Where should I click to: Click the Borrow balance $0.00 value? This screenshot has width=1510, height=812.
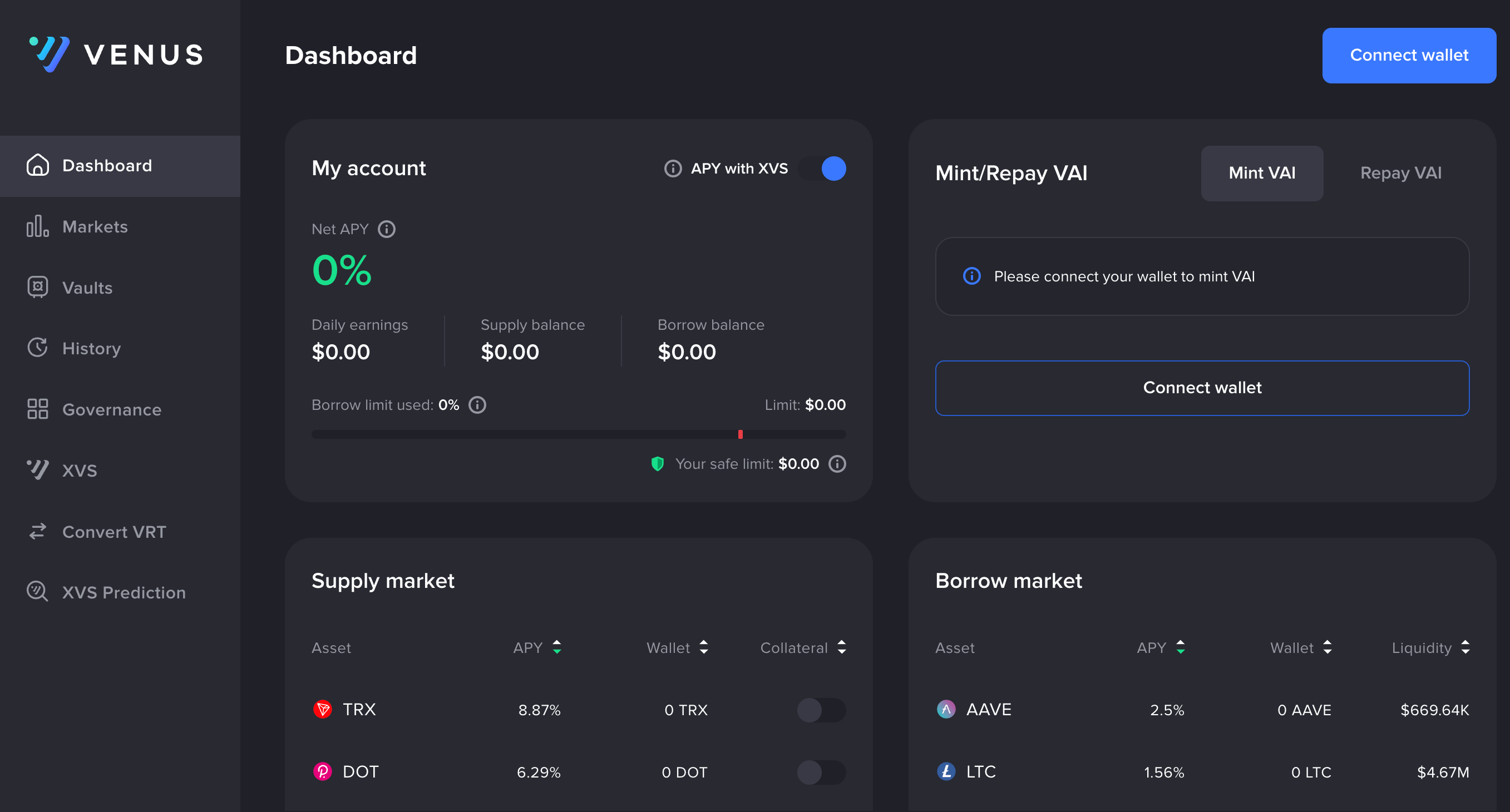pos(687,351)
